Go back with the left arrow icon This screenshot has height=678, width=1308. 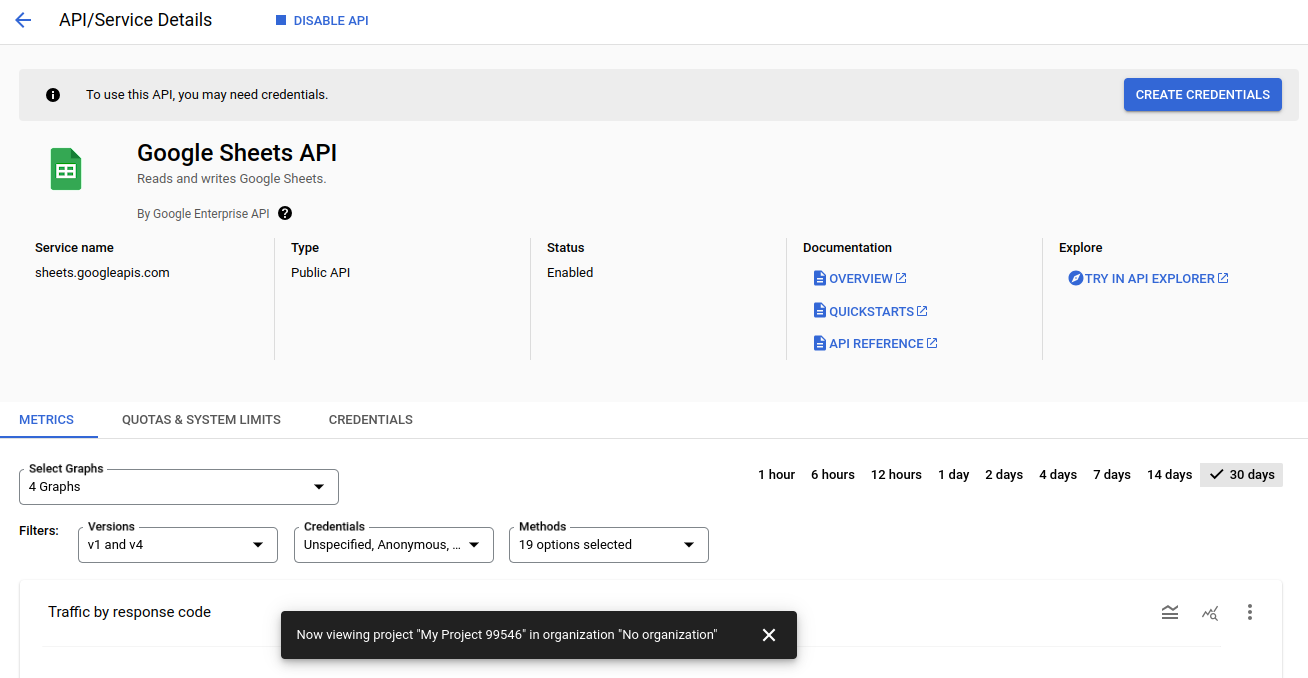click(x=23, y=20)
